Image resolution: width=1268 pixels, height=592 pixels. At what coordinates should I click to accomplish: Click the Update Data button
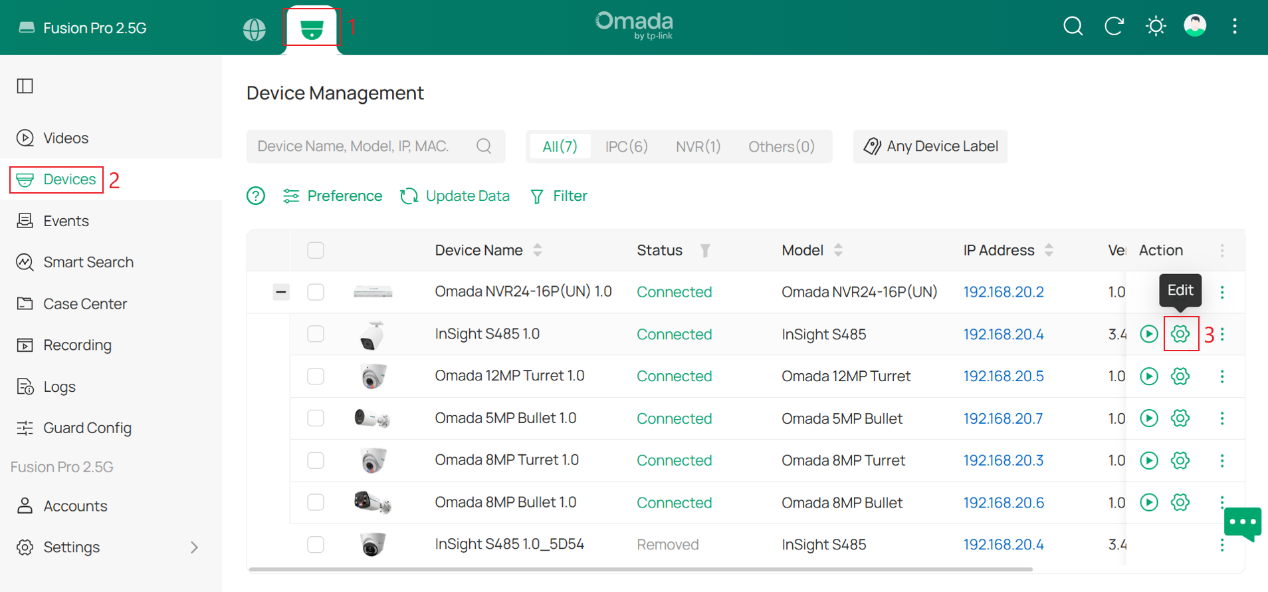pos(455,196)
